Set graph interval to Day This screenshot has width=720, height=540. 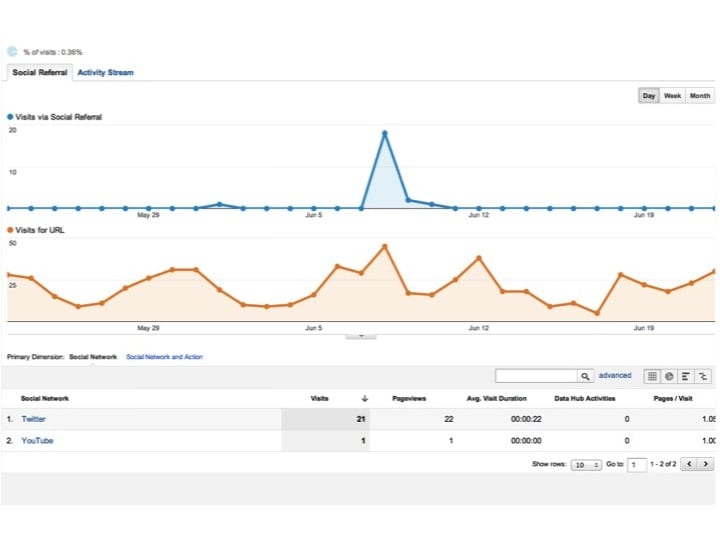[649, 96]
